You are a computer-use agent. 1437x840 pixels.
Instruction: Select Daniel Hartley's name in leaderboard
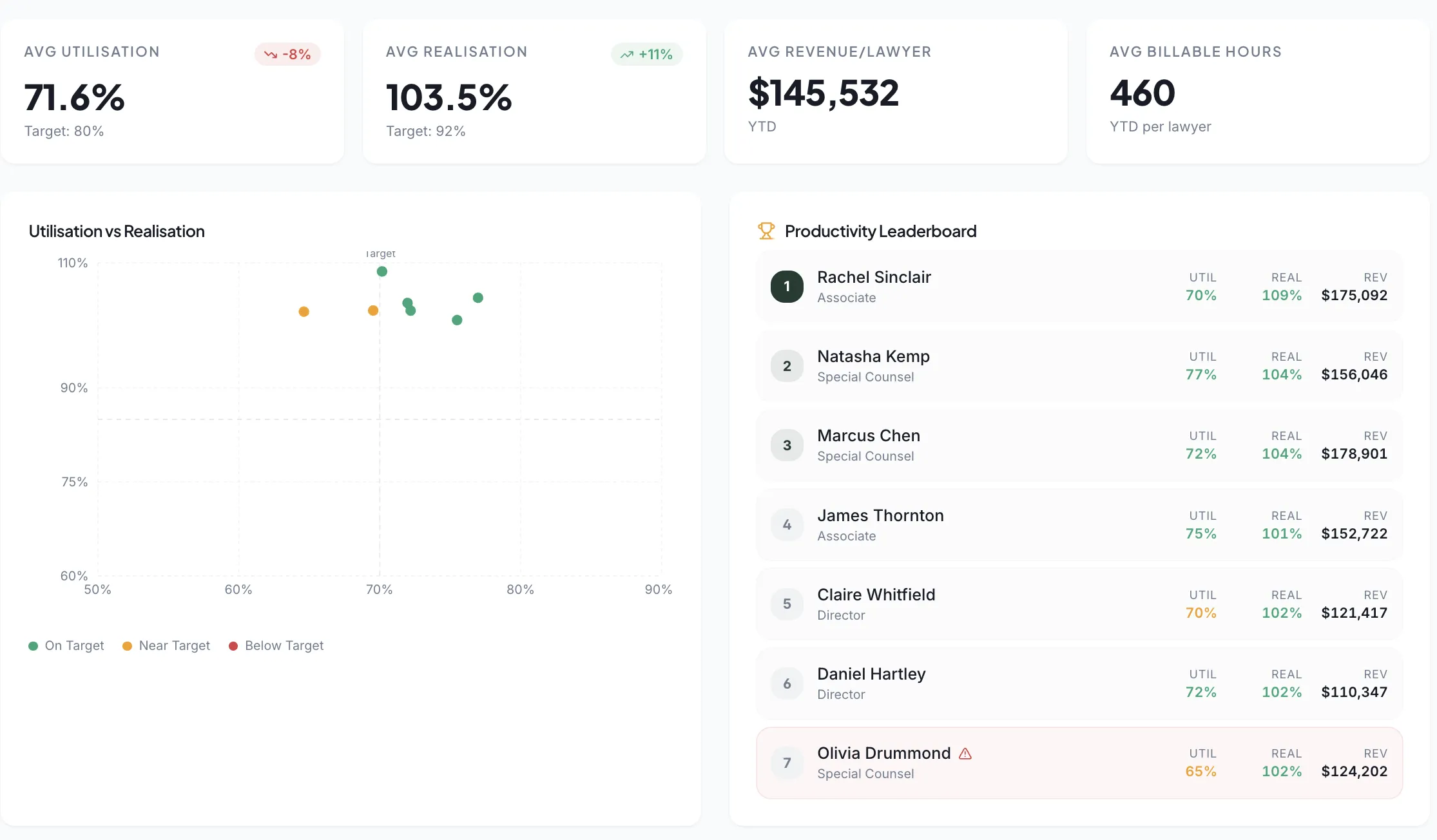[871, 674]
